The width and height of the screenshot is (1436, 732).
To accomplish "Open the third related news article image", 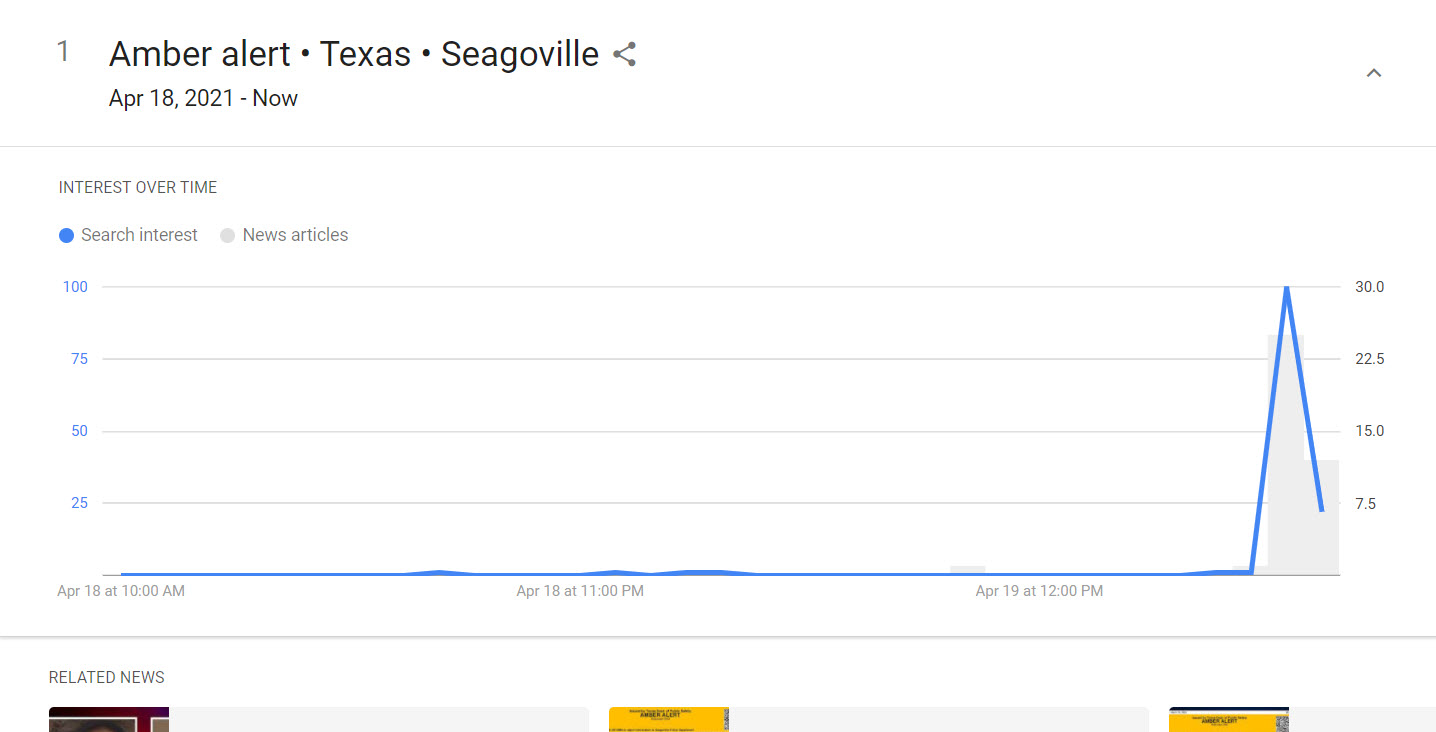I will pos(1229,719).
